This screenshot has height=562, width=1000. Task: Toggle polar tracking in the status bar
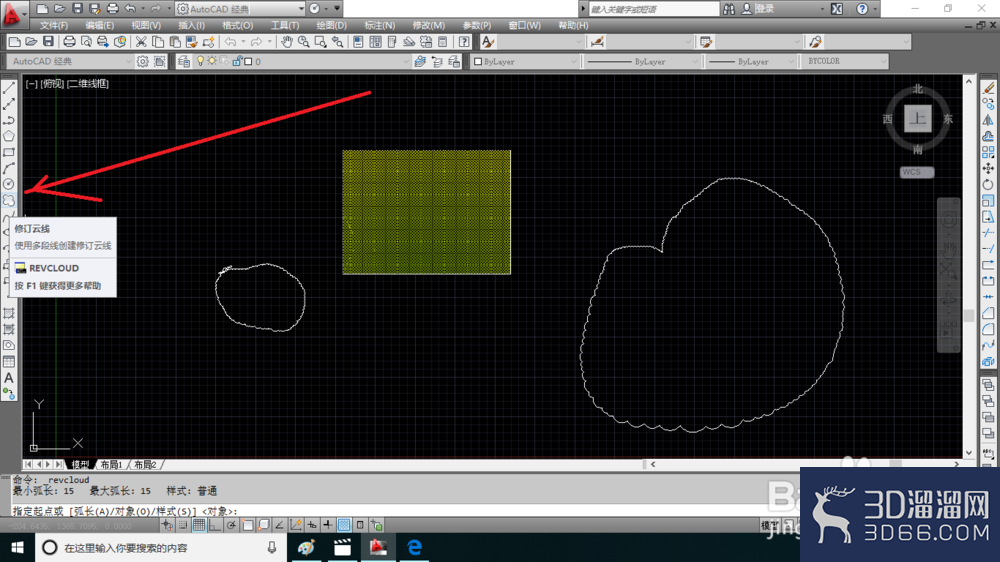(x=231, y=525)
